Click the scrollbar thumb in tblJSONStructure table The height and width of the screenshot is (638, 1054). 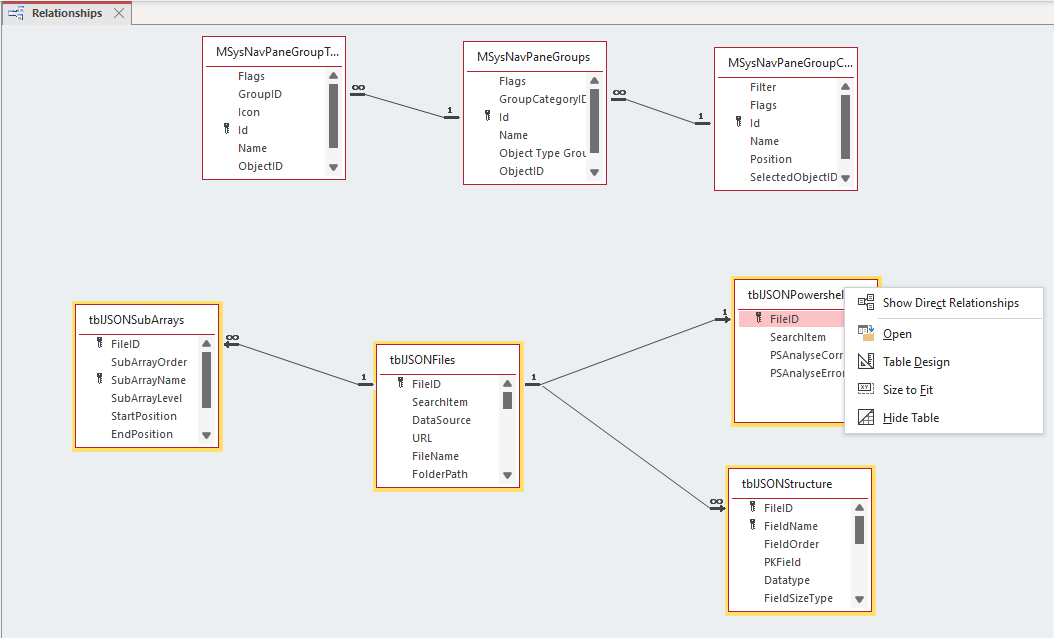click(859, 530)
